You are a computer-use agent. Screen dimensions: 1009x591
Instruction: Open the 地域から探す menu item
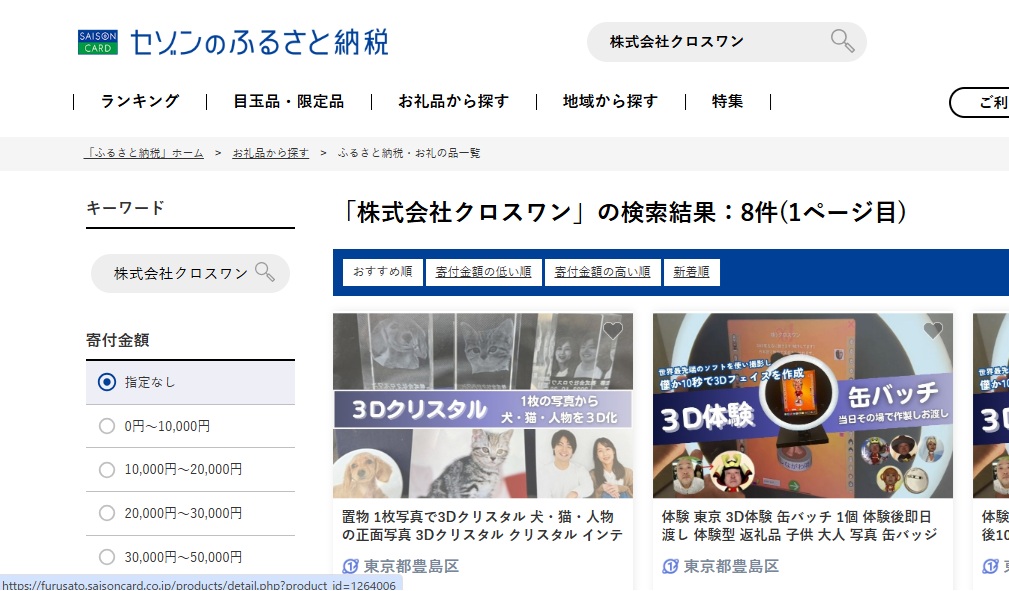[x=610, y=101]
